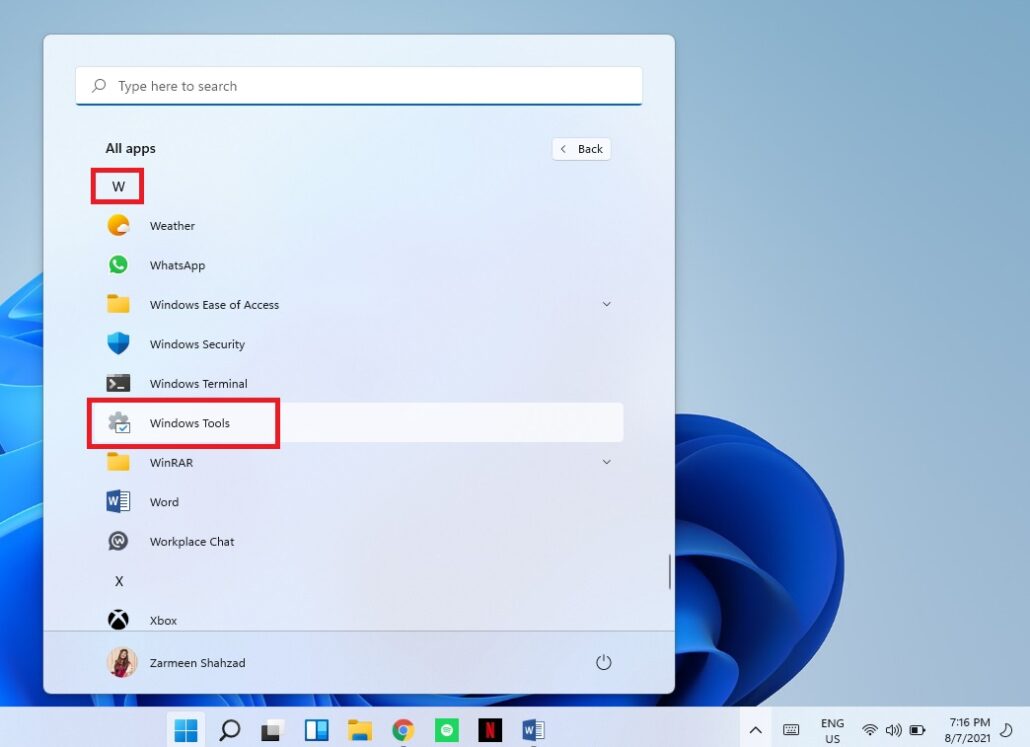The width and height of the screenshot is (1030, 747).
Task: Open File Explorer from taskbar
Action: [360, 730]
